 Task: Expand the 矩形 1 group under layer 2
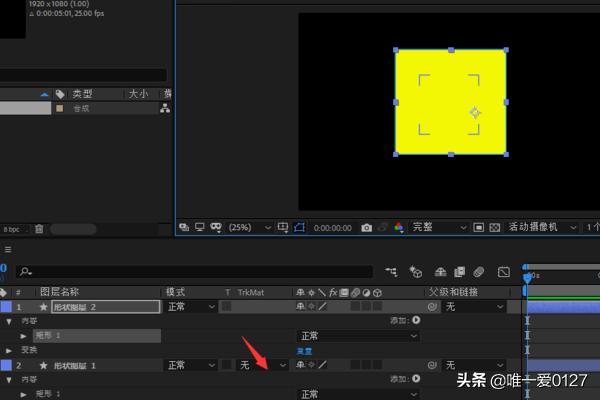(23, 394)
